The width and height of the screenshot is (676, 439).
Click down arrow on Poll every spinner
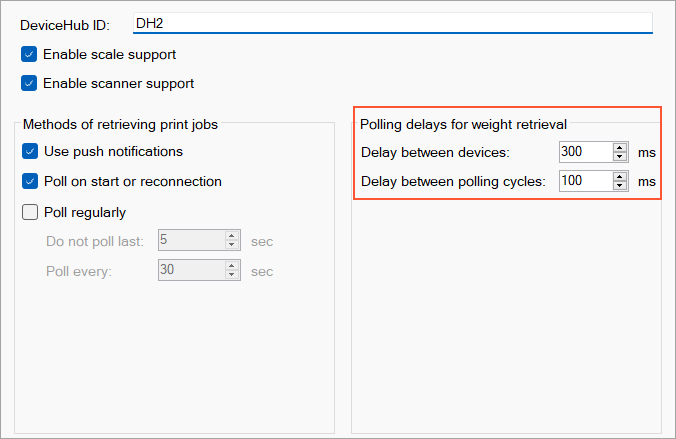232,274
